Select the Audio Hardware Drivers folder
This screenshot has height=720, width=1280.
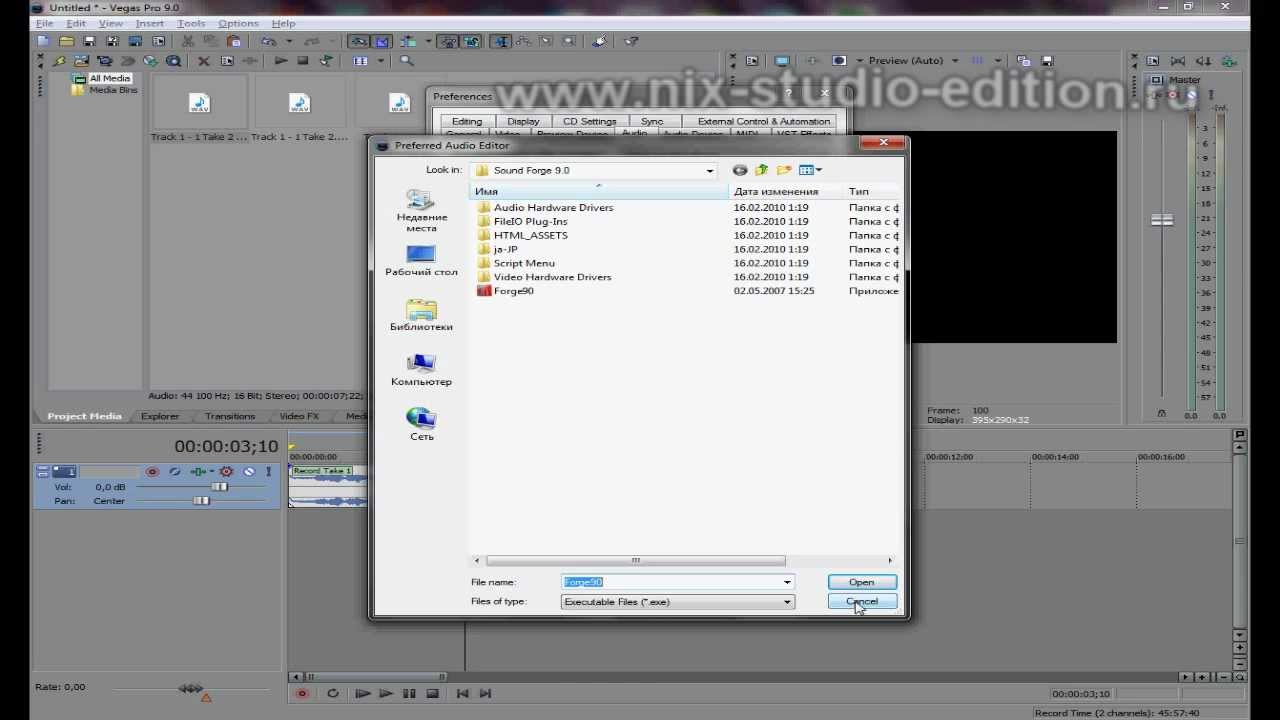(553, 207)
